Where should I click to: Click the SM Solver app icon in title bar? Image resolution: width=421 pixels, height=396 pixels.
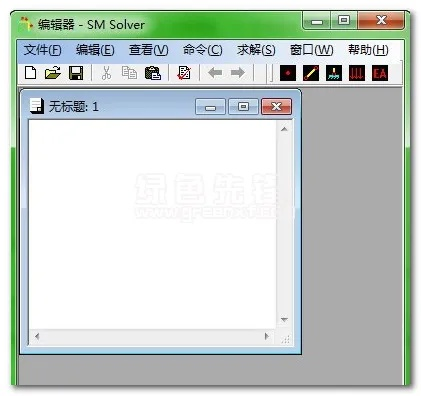pyautogui.click(x=26, y=24)
